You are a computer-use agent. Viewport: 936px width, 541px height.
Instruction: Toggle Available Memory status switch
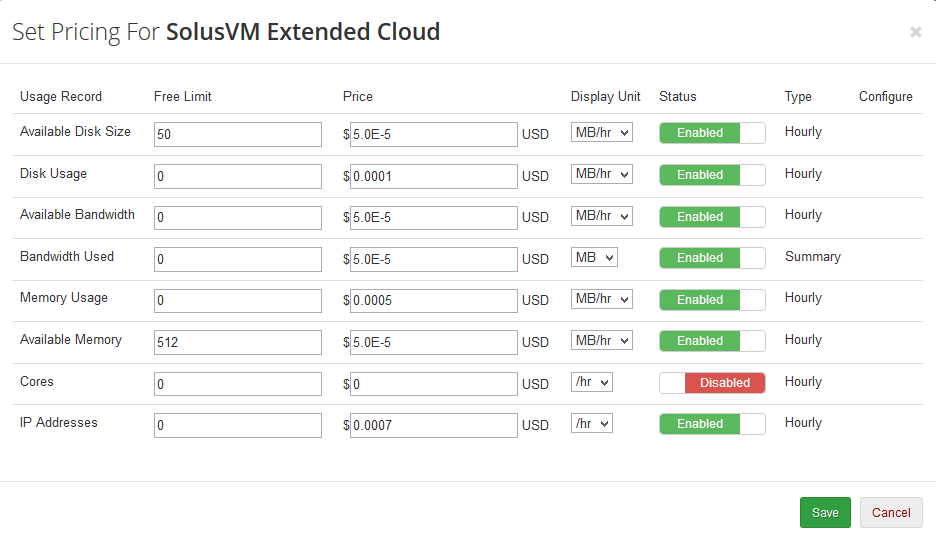coord(712,340)
